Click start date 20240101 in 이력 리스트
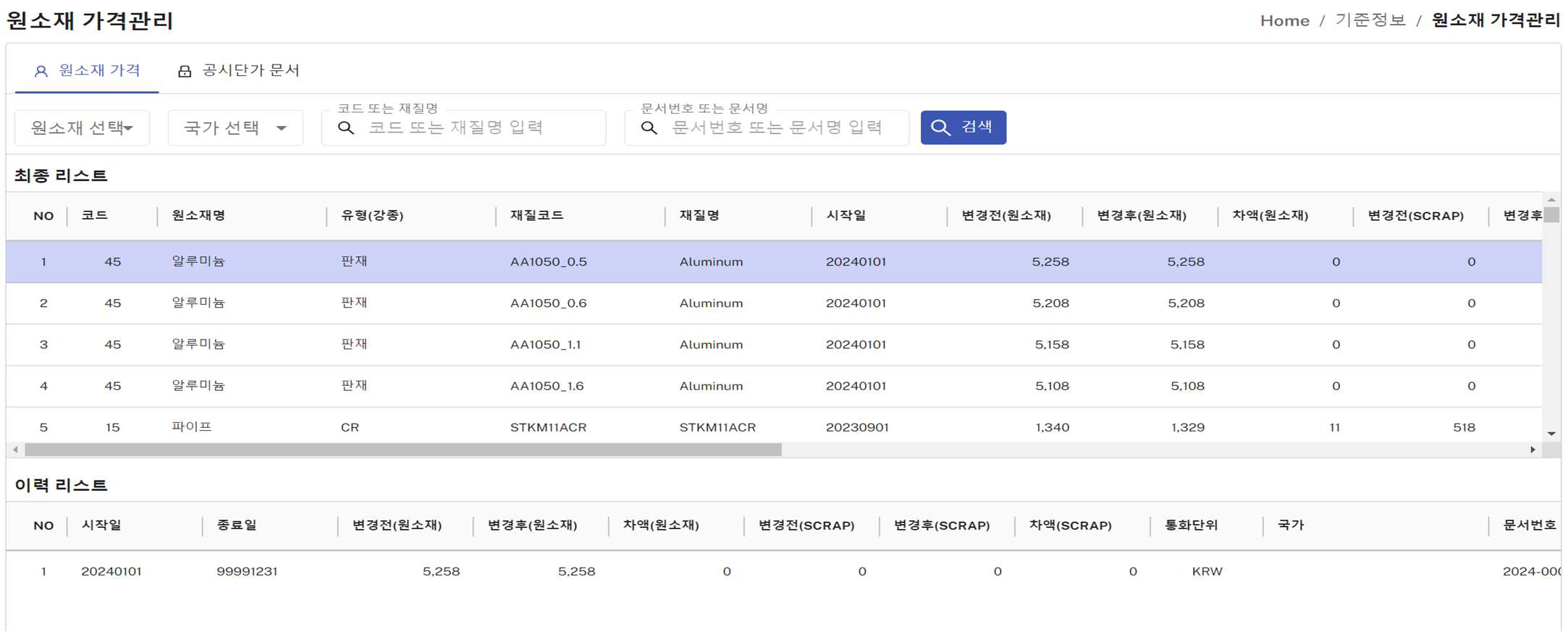Viewport: 1568px width, 632px height. pos(111,572)
